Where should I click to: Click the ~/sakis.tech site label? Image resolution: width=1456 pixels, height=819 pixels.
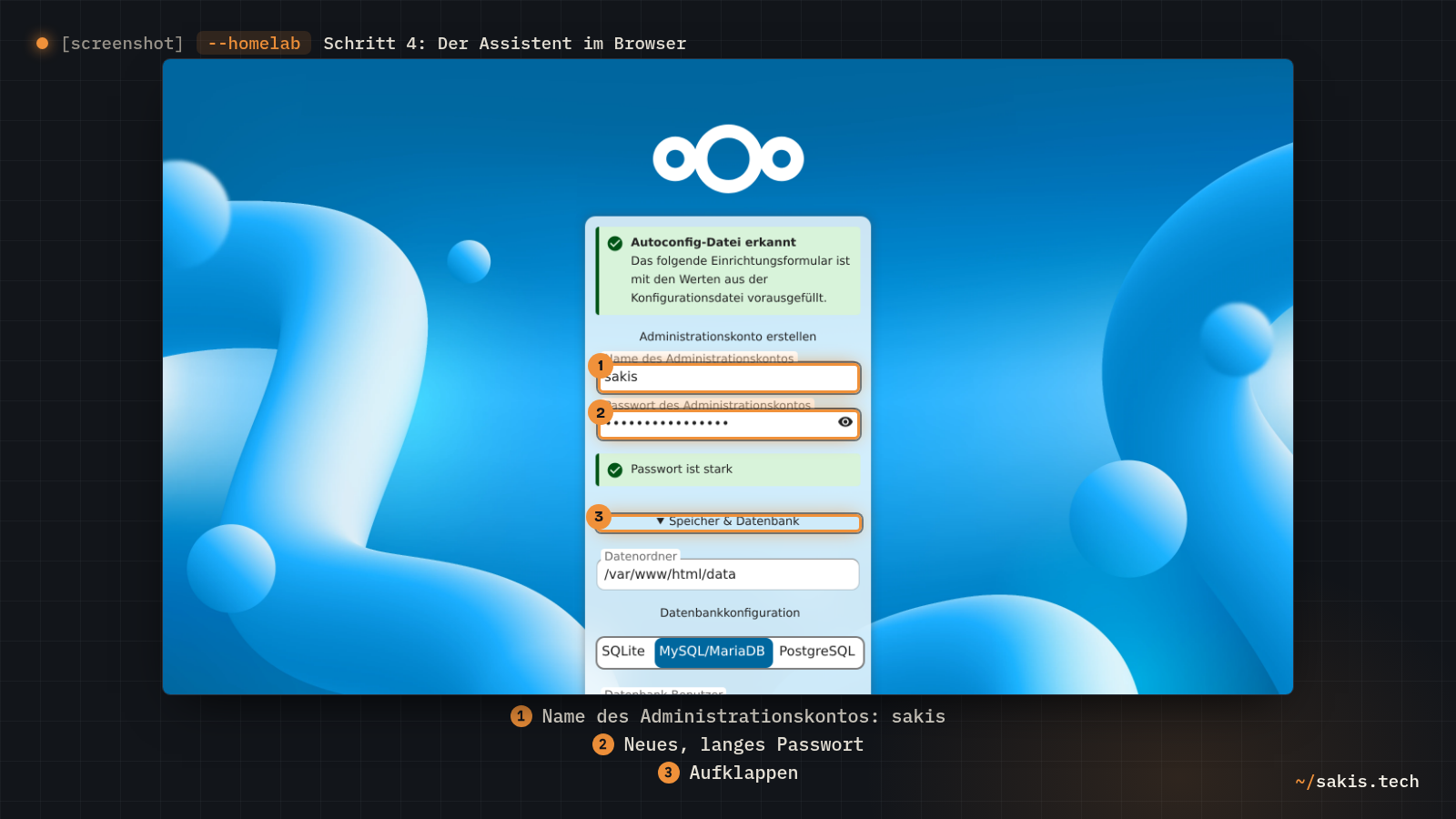pos(1357,782)
